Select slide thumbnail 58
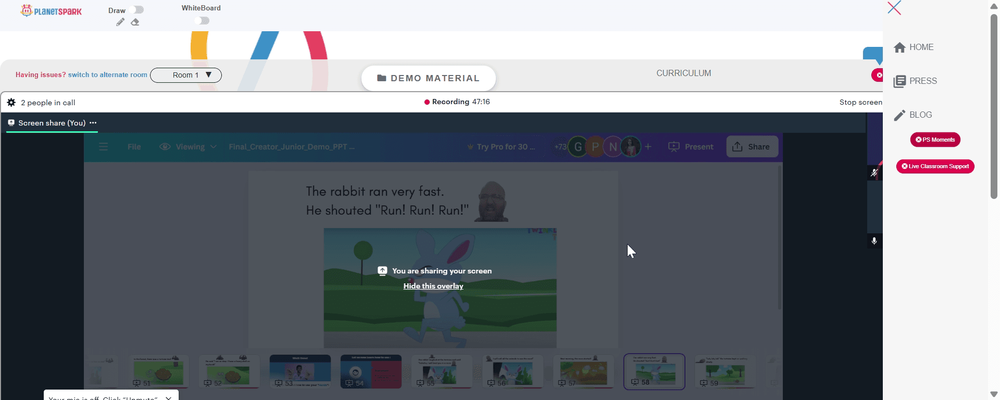The height and width of the screenshot is (400, 1000). click(654, 371)
